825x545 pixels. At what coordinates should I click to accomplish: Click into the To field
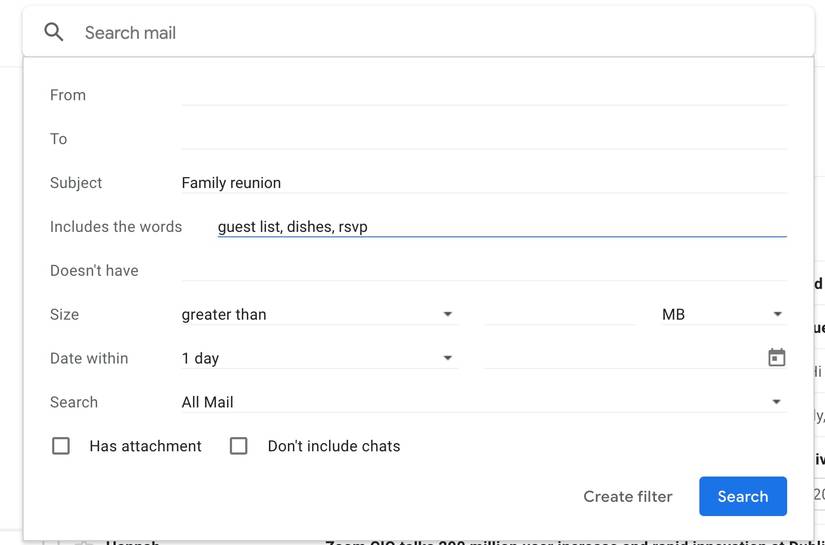483,139
